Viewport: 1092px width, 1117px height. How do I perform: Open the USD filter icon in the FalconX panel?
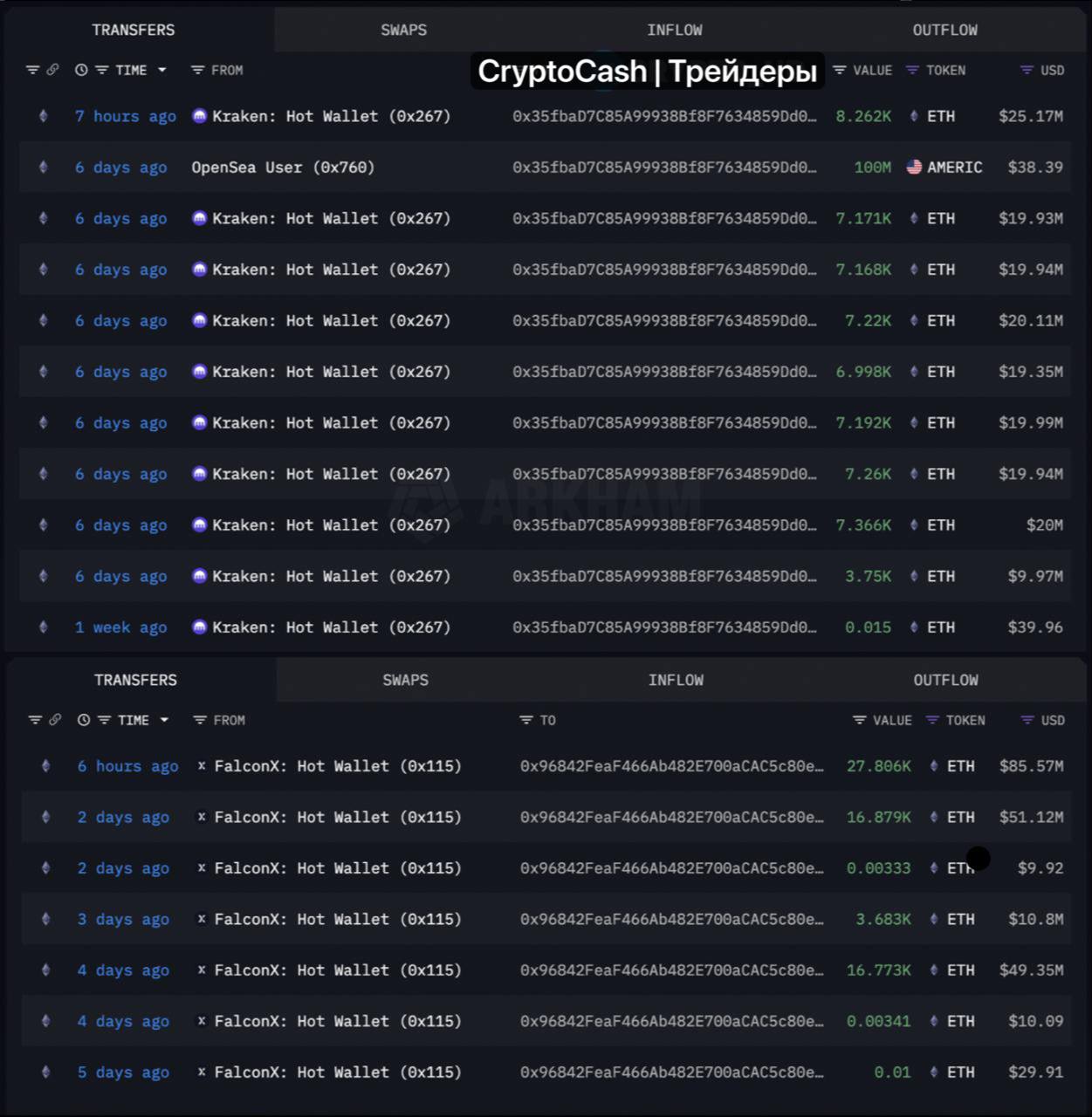click(1027, 720)
